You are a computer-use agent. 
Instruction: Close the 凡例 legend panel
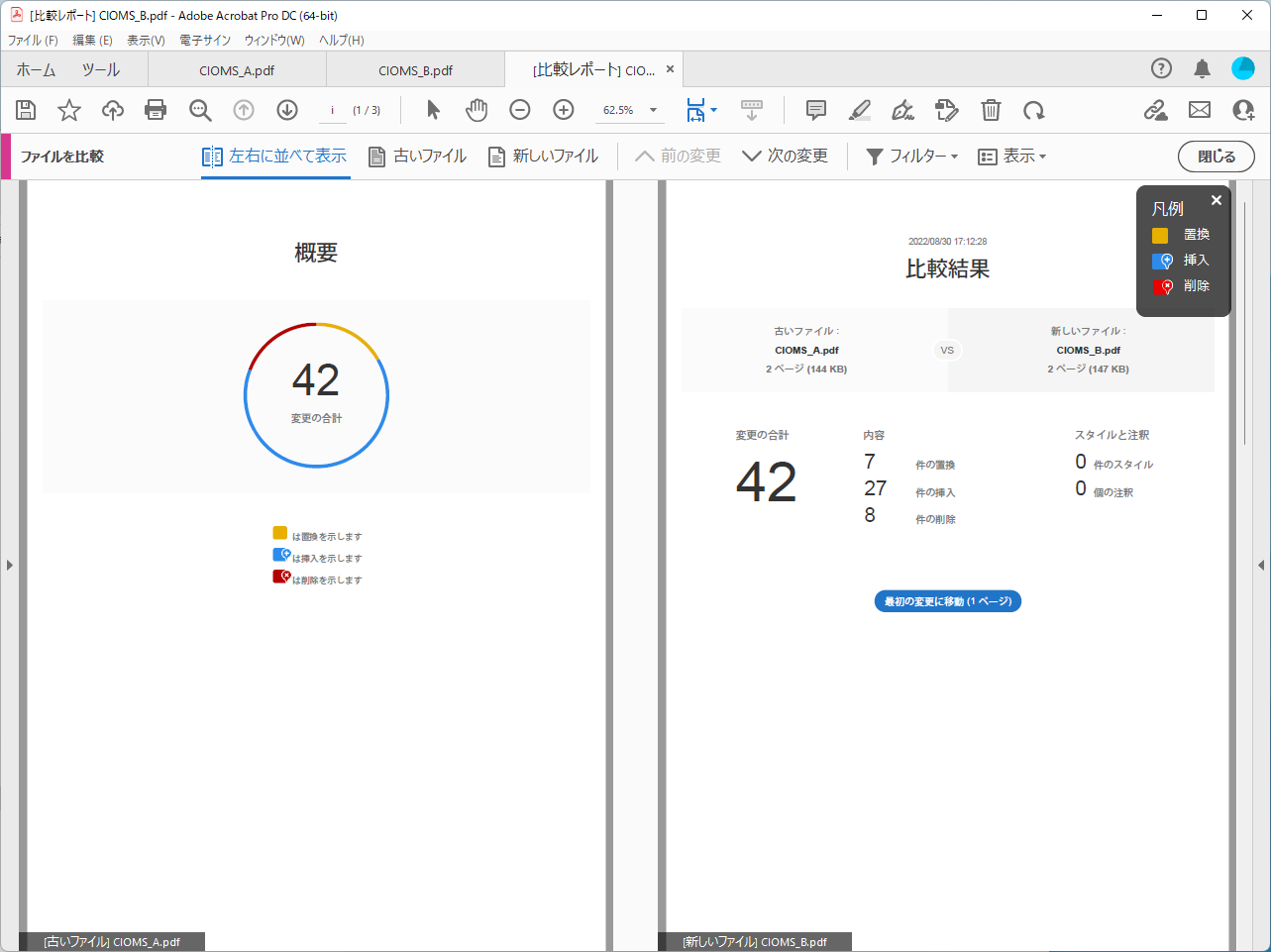(x=1217, y=200)
